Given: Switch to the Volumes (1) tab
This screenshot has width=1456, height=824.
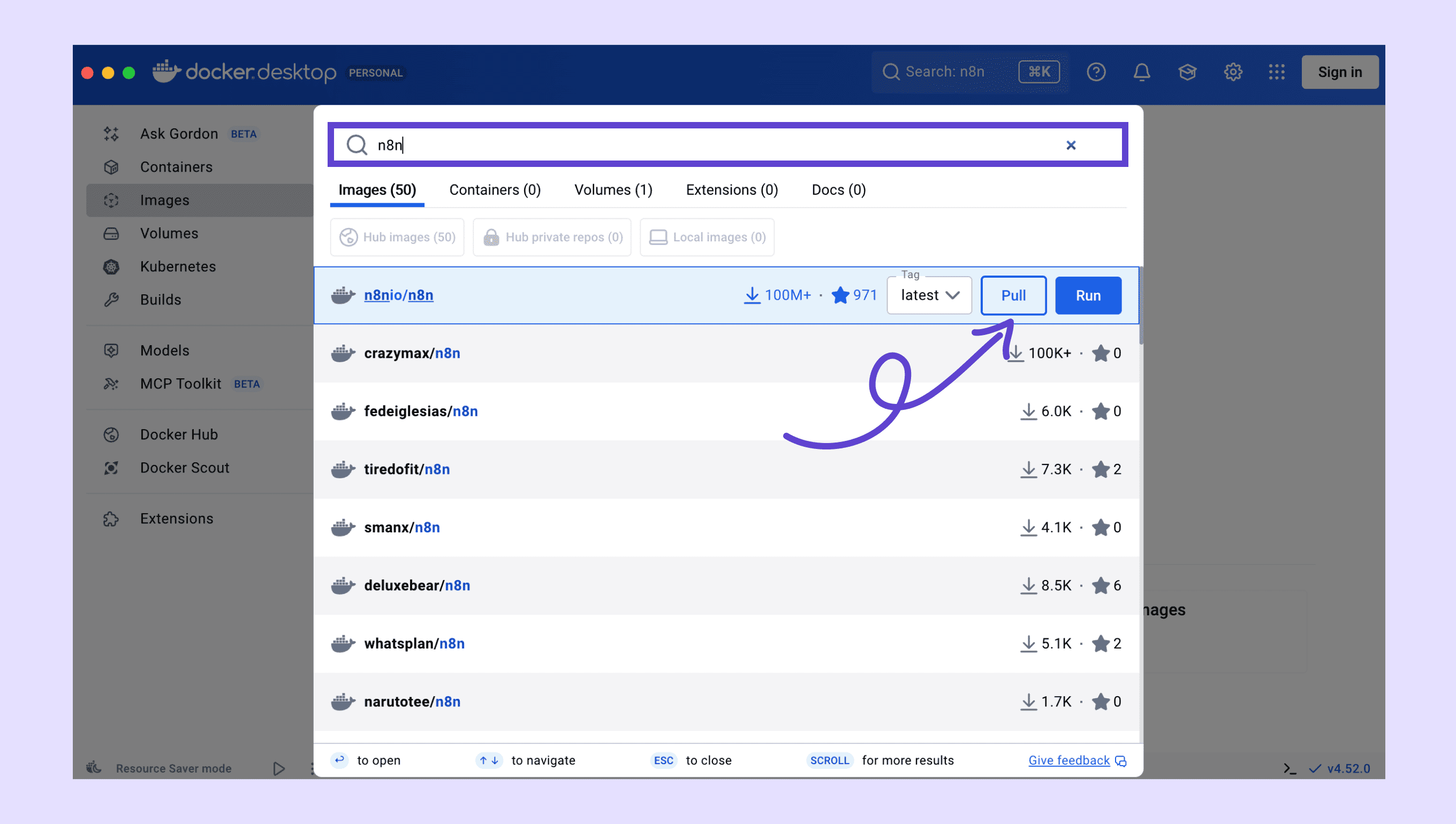Looking at the screenshot, I should pos(613,190).
